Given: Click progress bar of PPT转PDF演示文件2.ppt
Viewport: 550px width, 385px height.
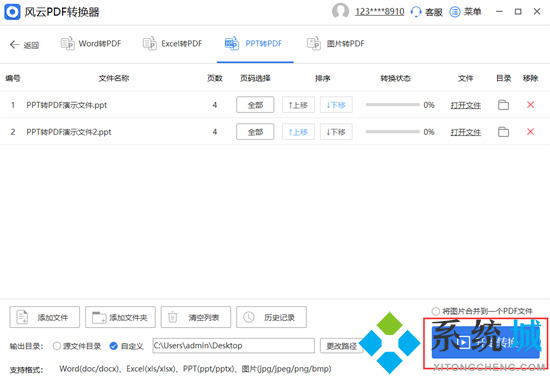Looking at the screenshot, I should coord(393,132).
